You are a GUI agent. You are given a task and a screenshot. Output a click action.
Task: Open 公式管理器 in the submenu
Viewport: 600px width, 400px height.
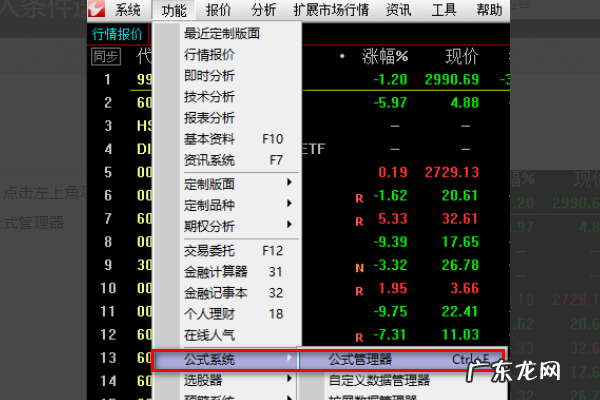[x=401, y=359]
